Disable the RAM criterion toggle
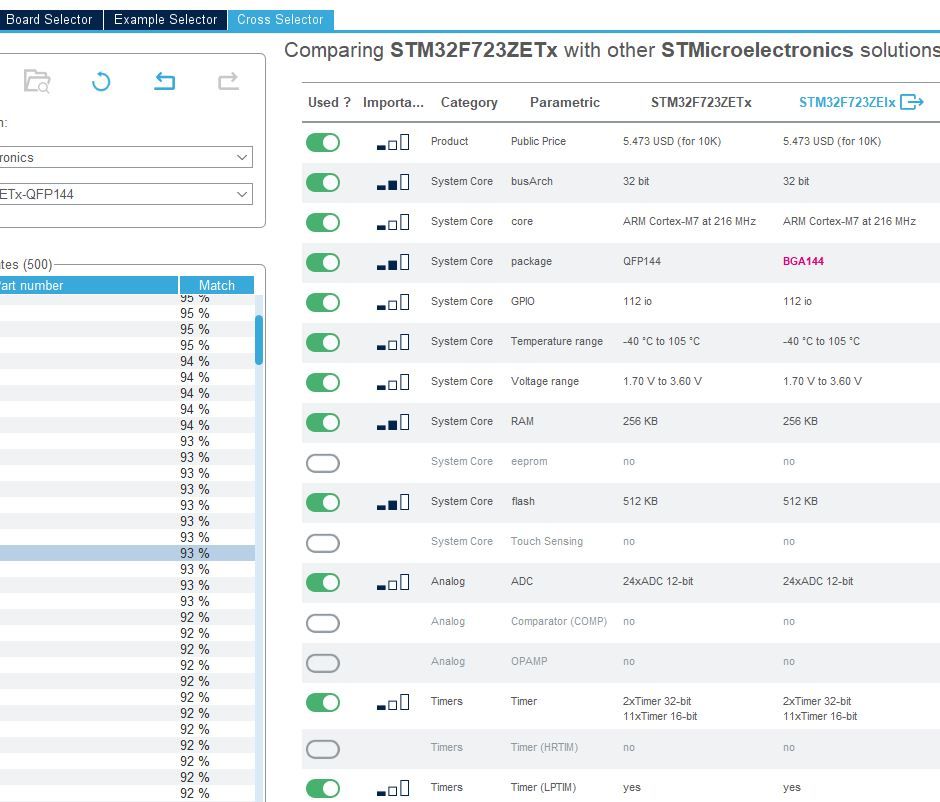The width and height of the screenshot is (940, 802). [x=323, y=423]
